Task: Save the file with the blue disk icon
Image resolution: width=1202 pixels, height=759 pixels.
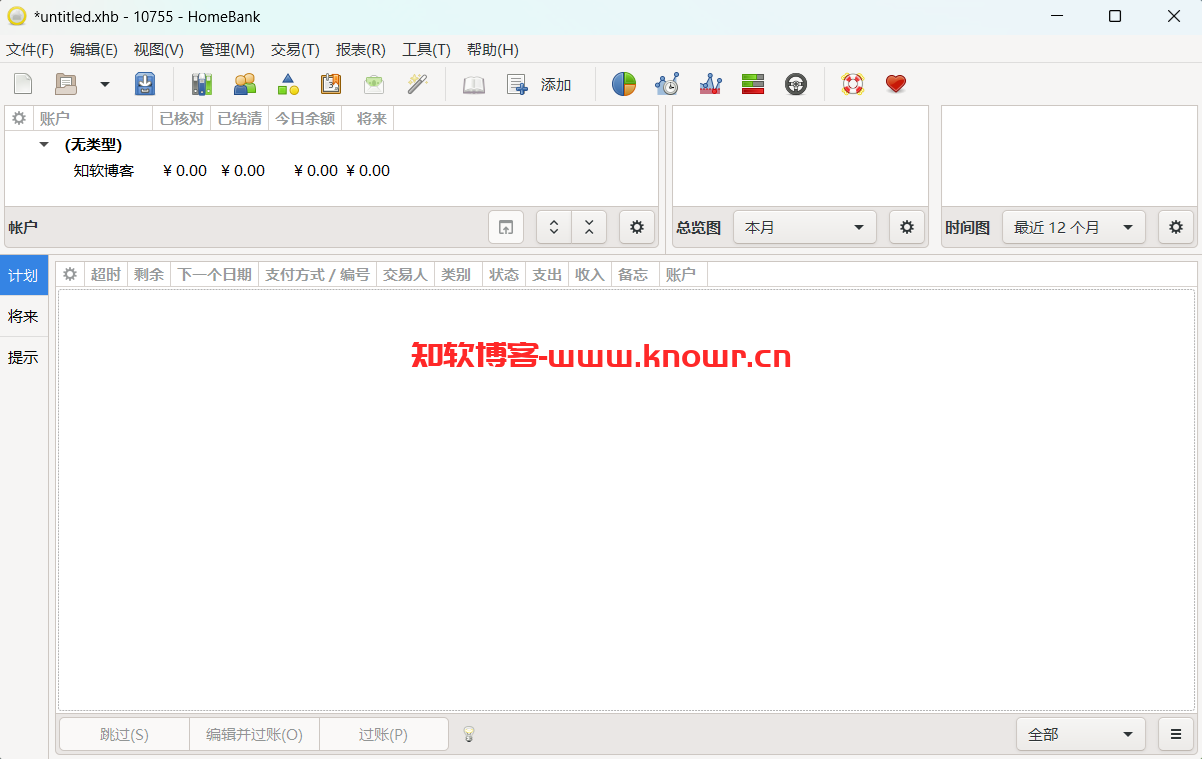Action: click(145, 85)
